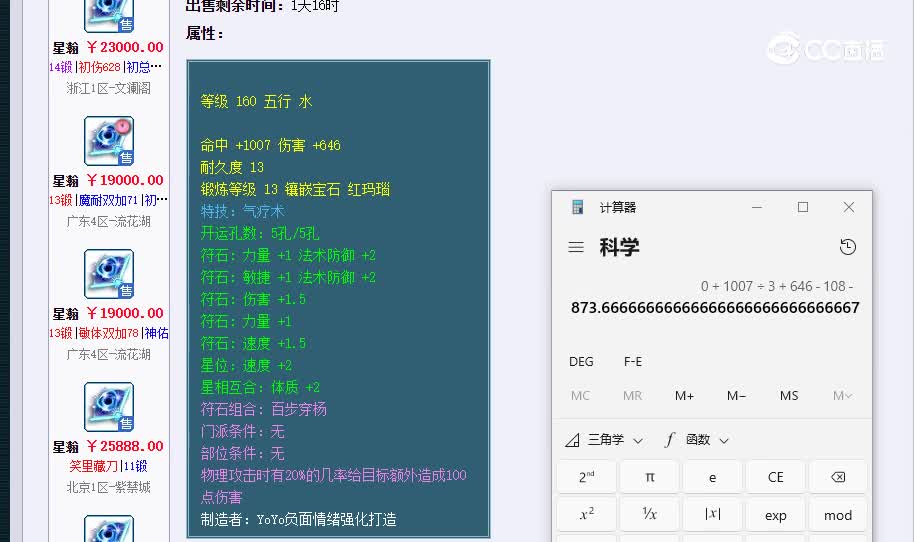
Task: Show the calculator history
Action: pos(848,247)
